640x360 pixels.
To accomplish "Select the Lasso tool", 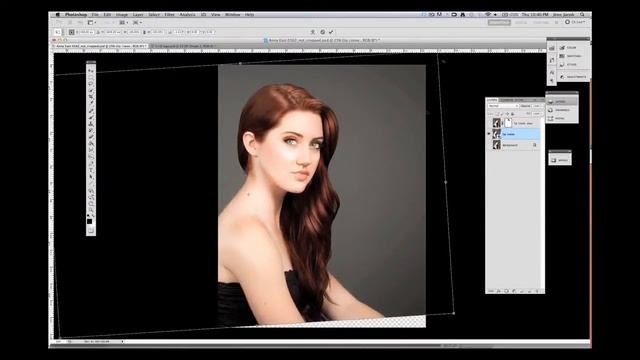I will tap(91, 84).
